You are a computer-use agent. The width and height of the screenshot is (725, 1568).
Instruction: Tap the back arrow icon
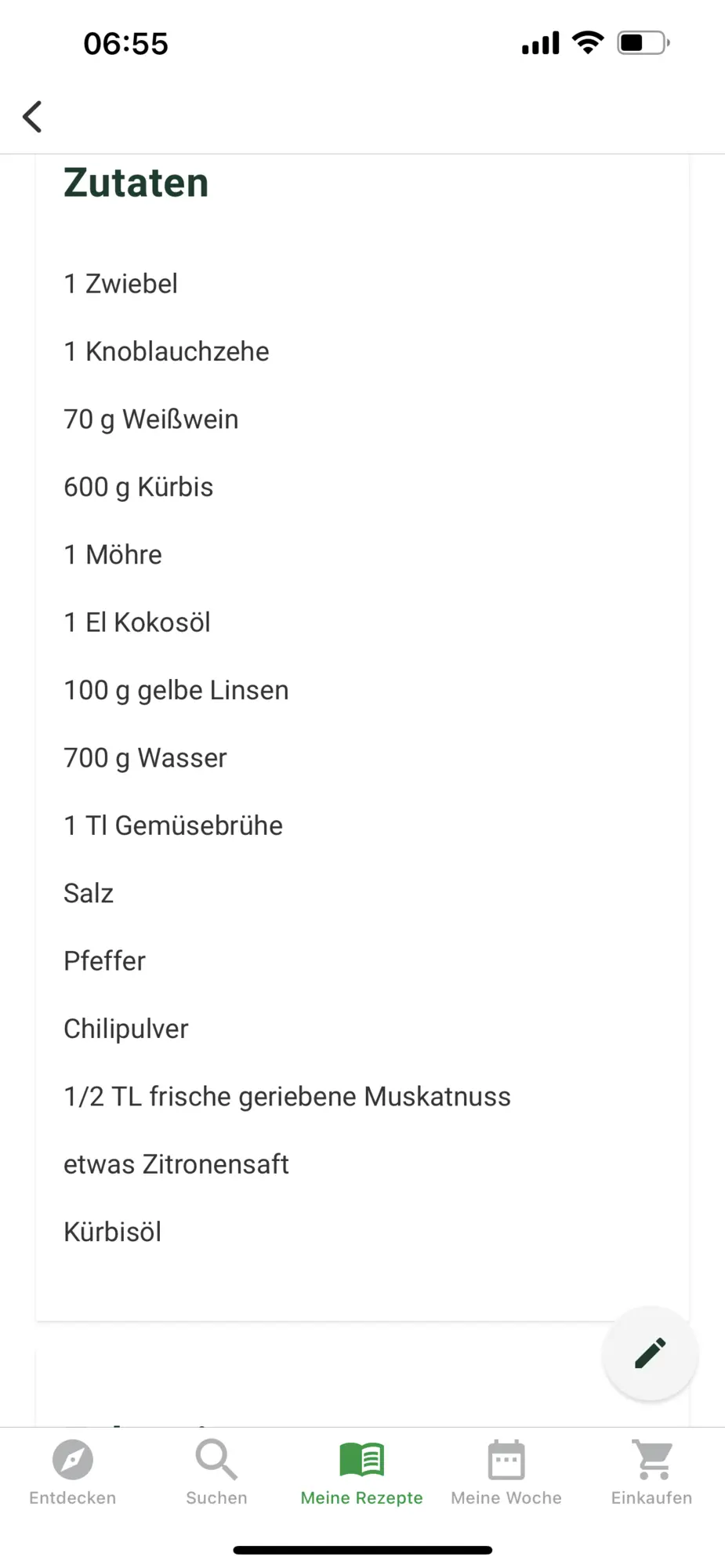[32, 117]
